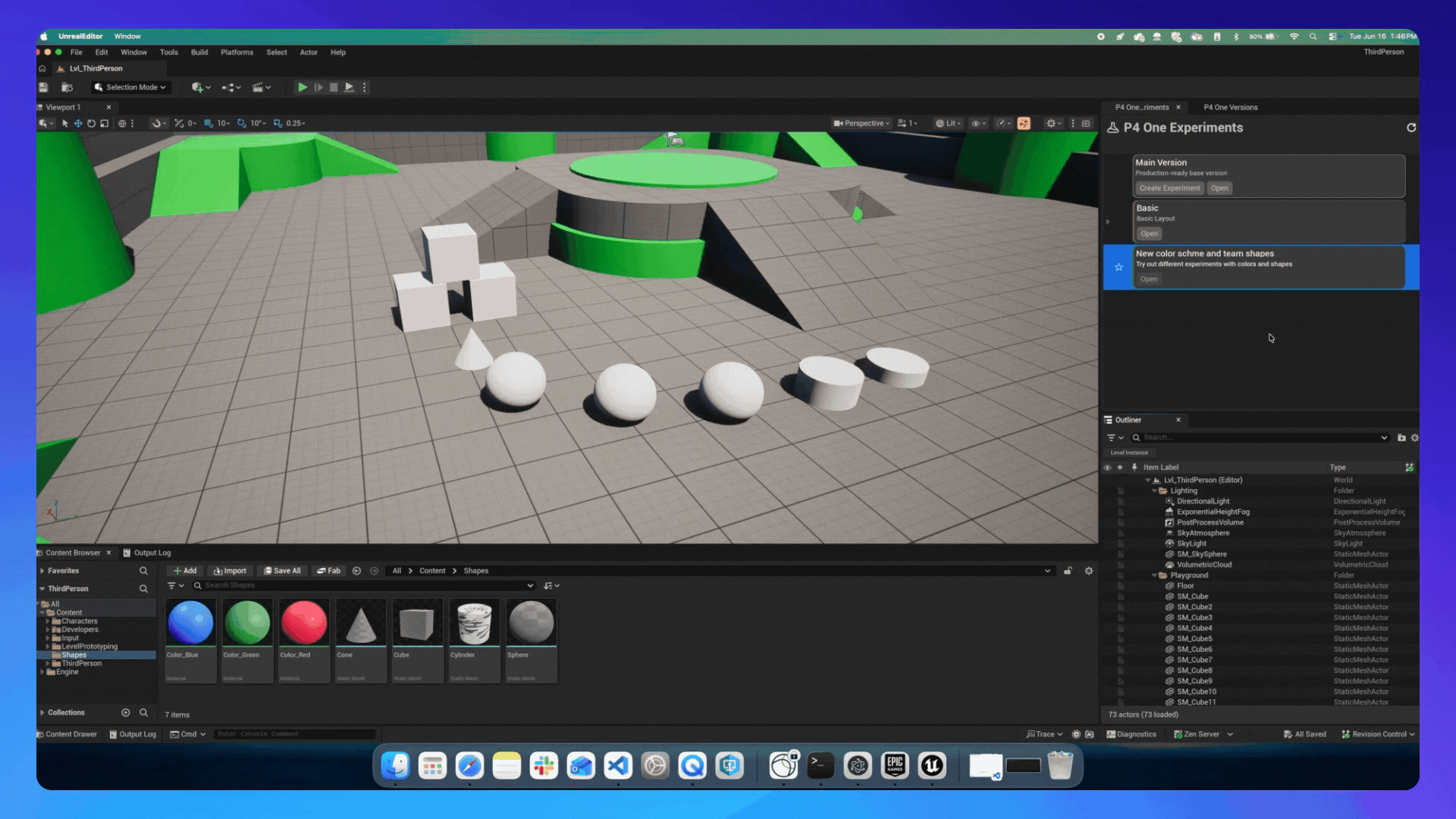1456x819 pixels.
Task: Refresh the P4 One Experiments panel
Action: click(x=1411, y=127)
